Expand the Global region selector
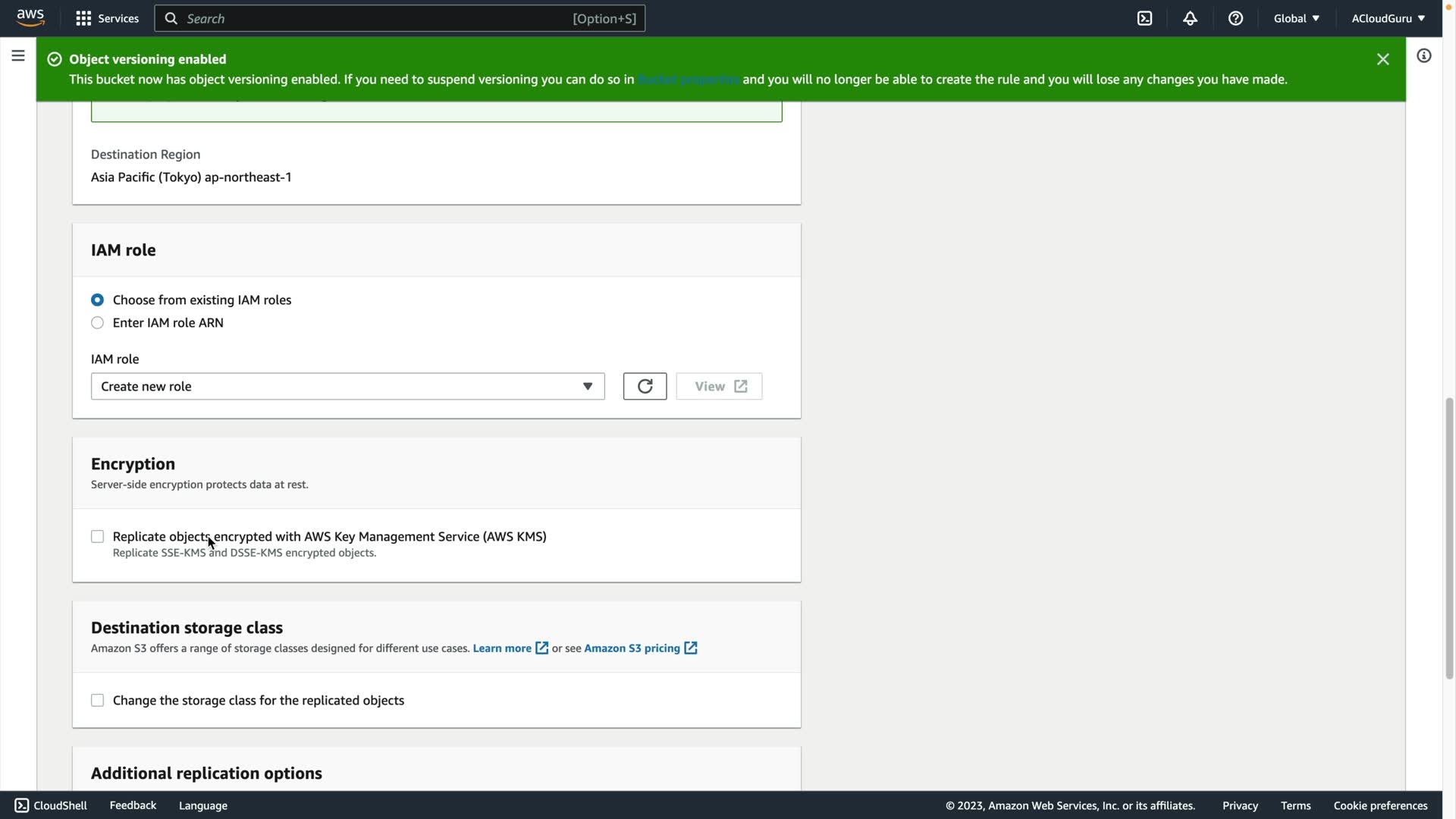The width and height of the screenshot is (1456, 819). point(1296,18)
